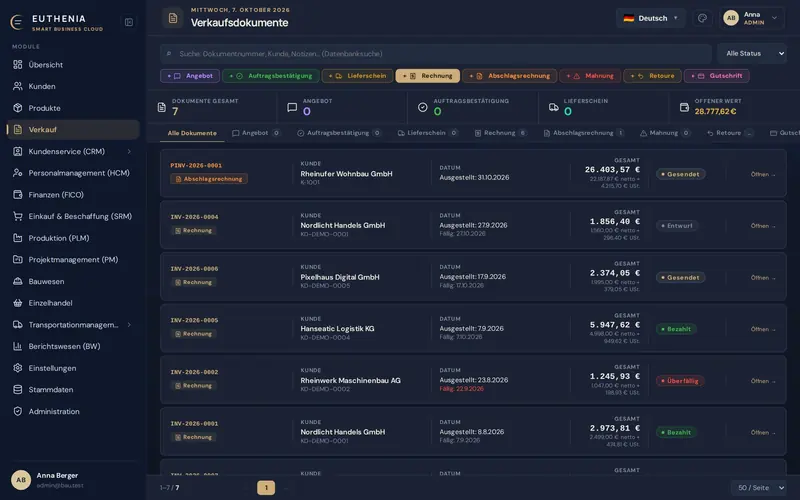Select Verkauf in the sidebar

click(x=73, y=130)
